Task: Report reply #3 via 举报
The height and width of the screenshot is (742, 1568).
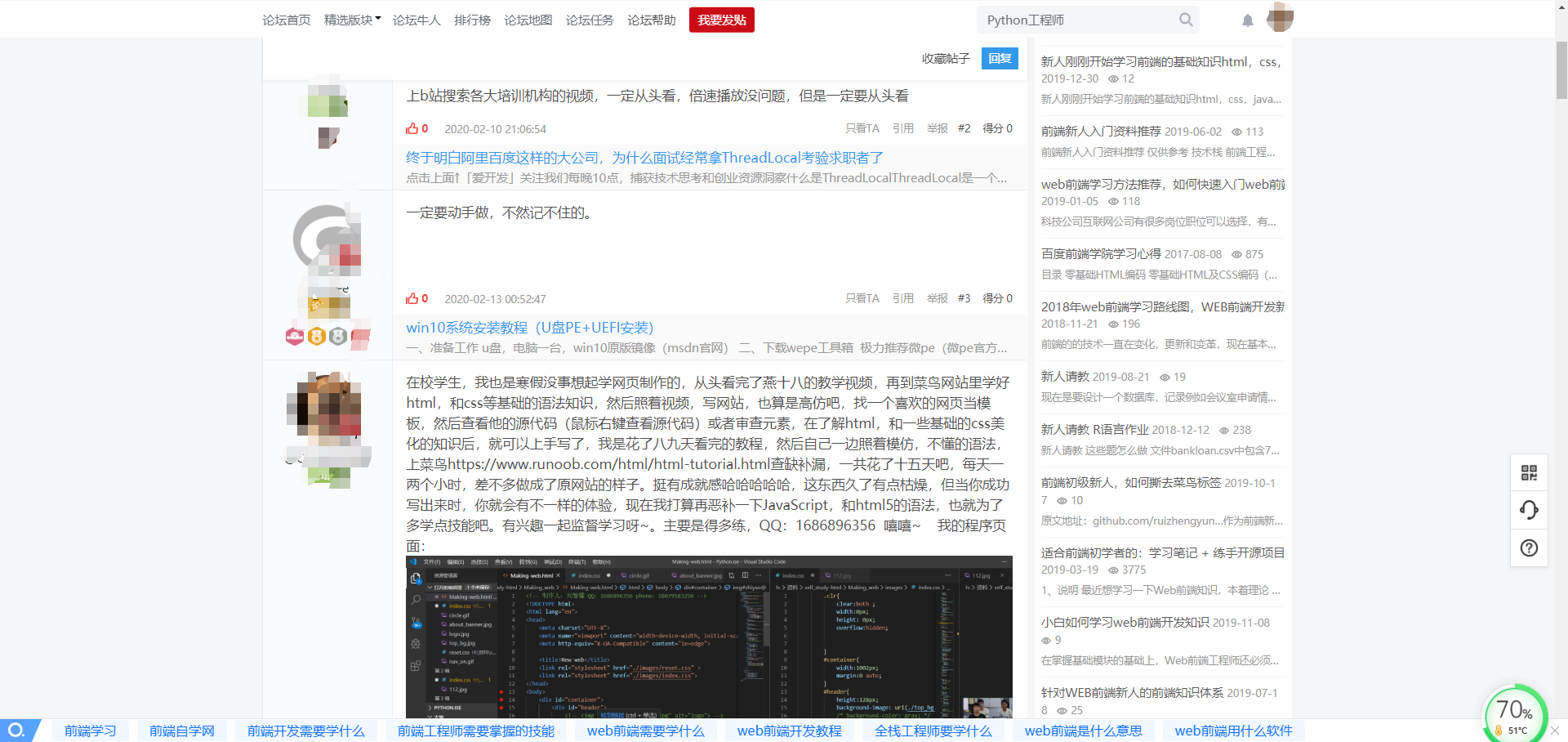Action: tap(936, 297)
